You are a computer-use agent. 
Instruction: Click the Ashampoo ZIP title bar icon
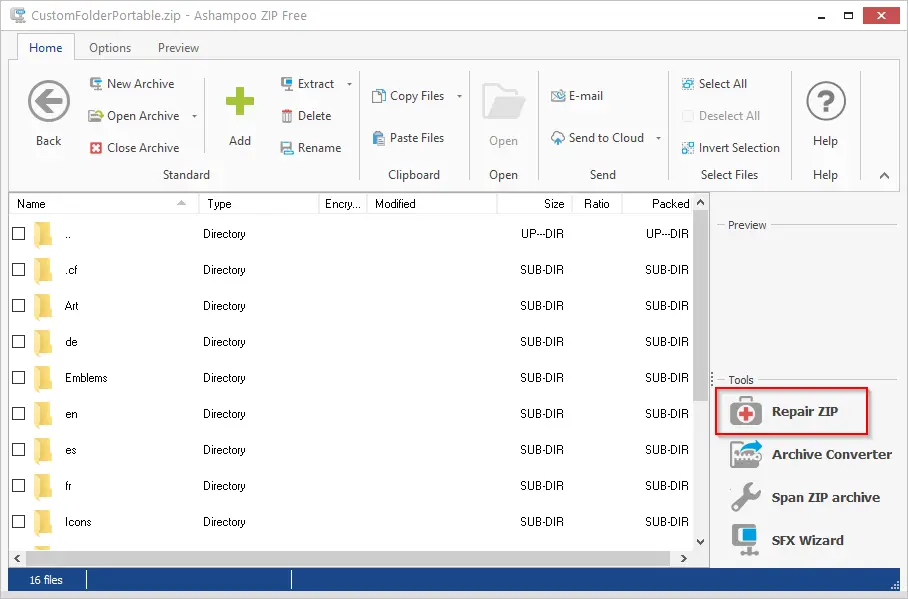pos(18,15)
